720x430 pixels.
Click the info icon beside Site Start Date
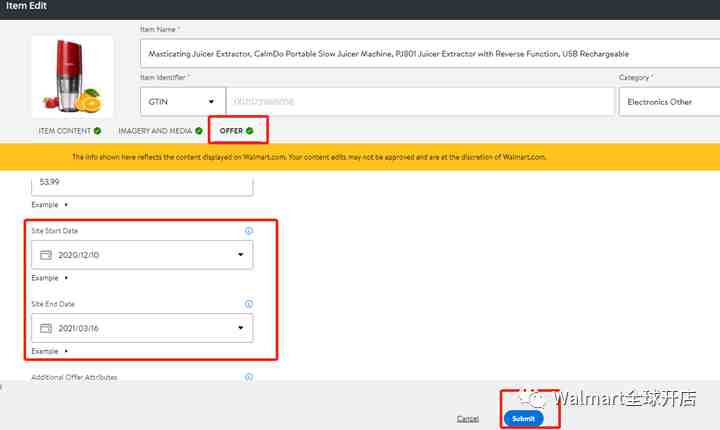(x=248, y=231)
